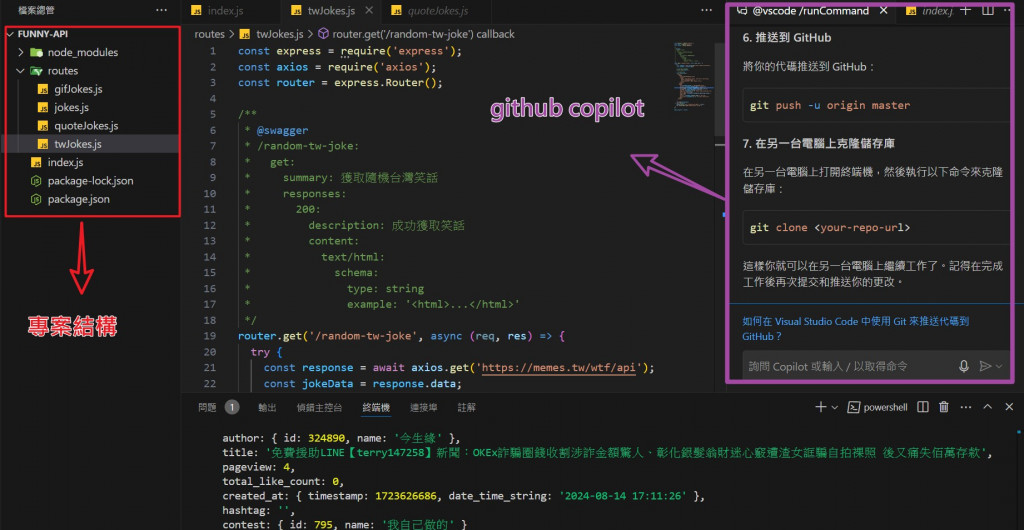Add a new chat with plus icon

click(967, 10)
